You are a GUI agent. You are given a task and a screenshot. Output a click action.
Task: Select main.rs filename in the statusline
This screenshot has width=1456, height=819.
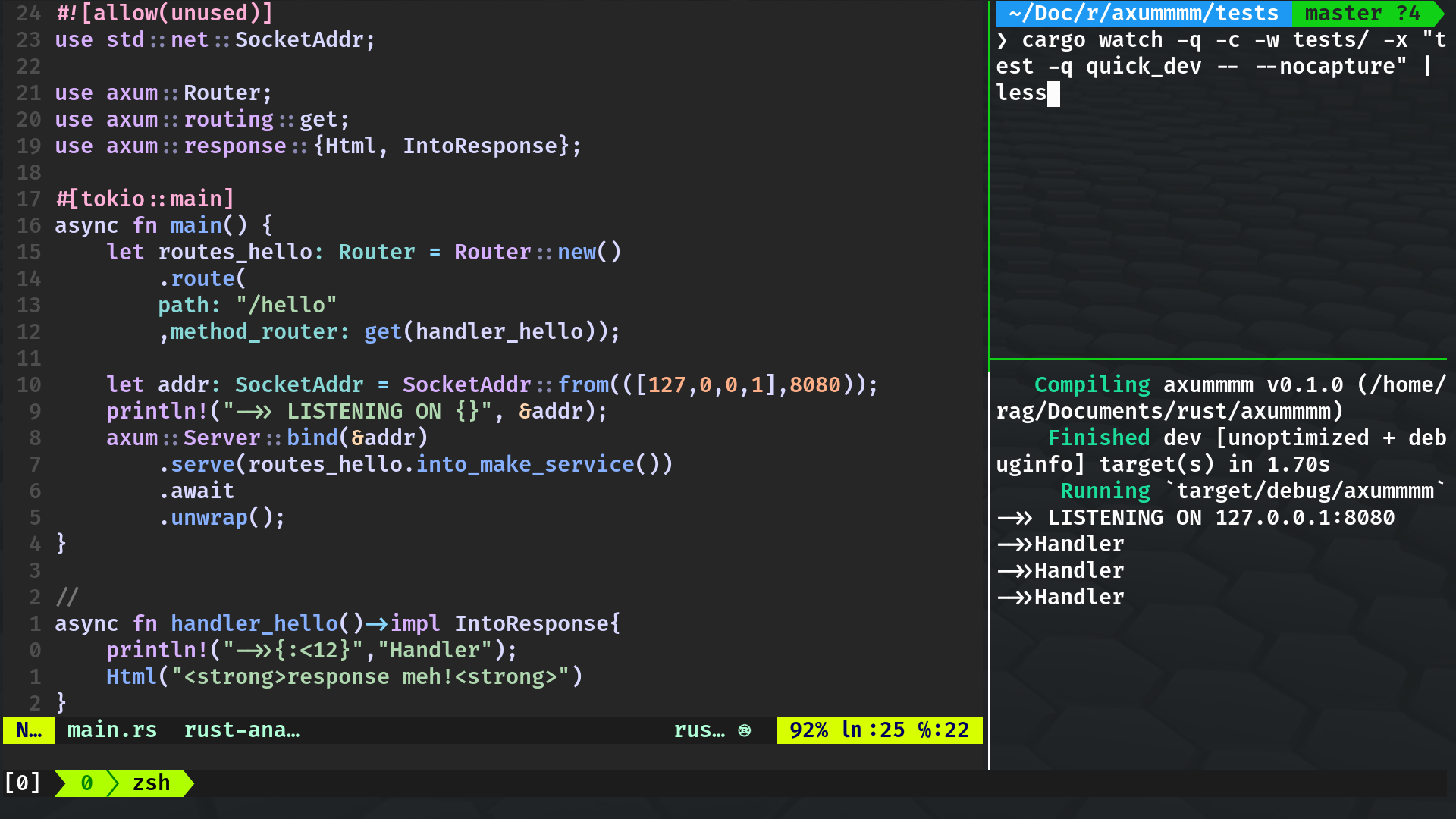(x=112, y=730)
